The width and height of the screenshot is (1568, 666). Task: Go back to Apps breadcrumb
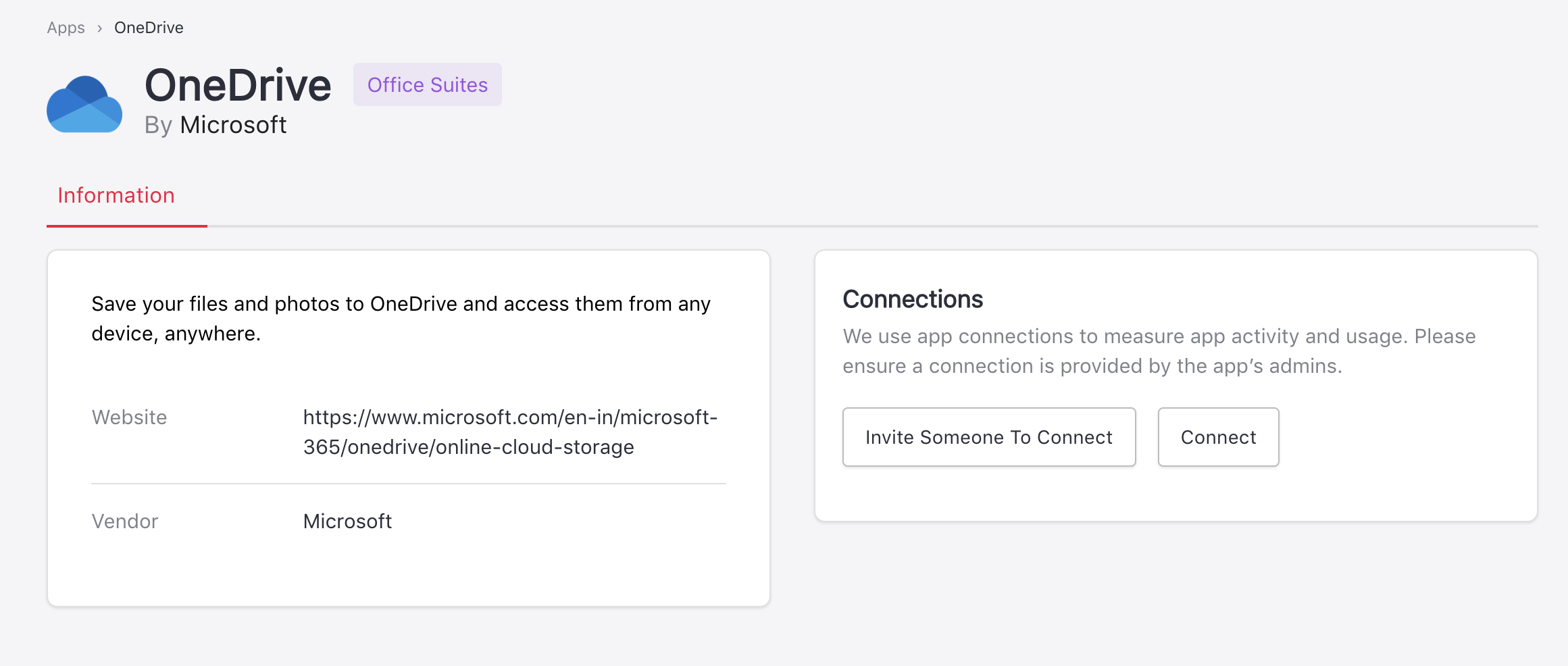[66, 28]
